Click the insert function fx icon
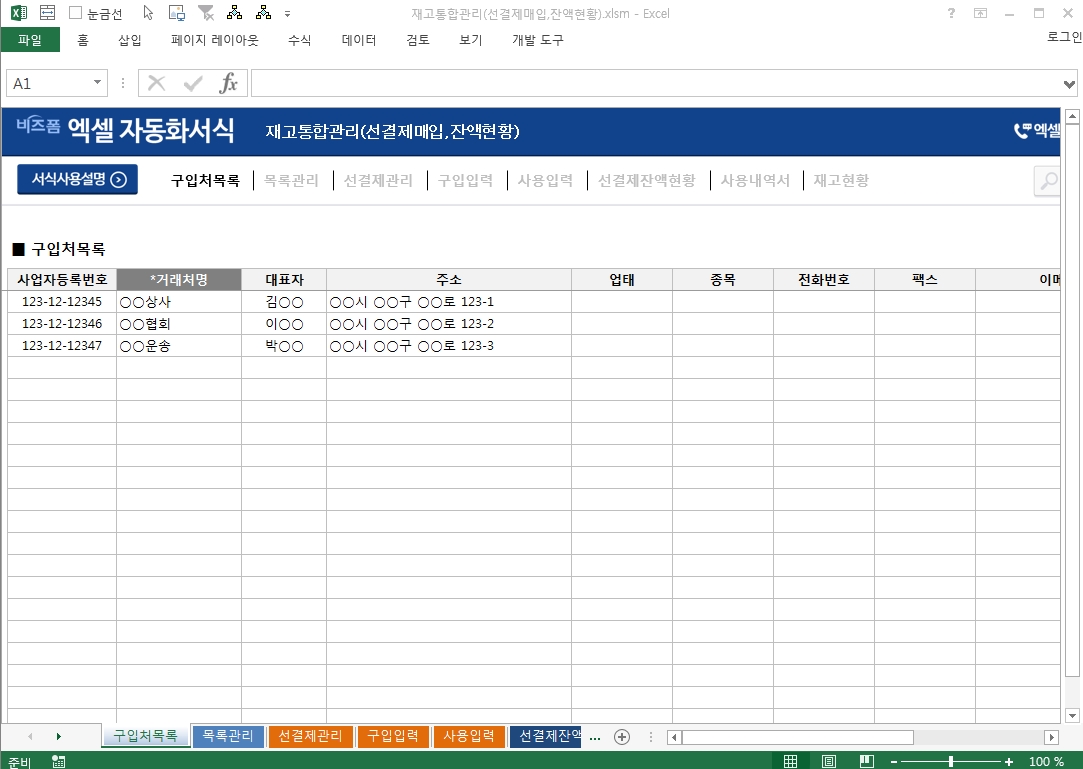The image size is (1083, 769). (x=229, y=83)
